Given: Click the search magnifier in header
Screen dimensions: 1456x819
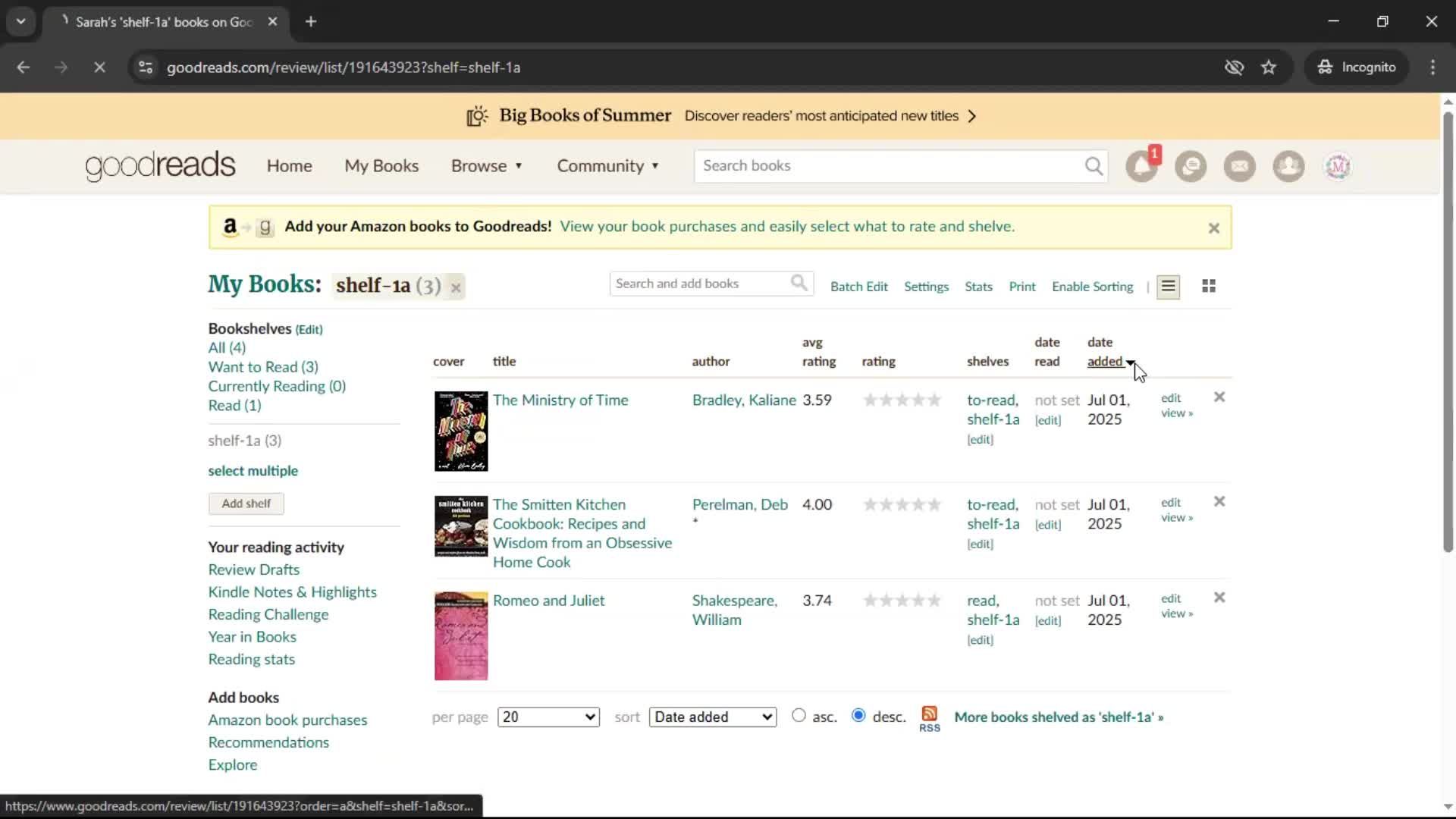Looking at the screenshot, I should click(x=1094, y=166).
